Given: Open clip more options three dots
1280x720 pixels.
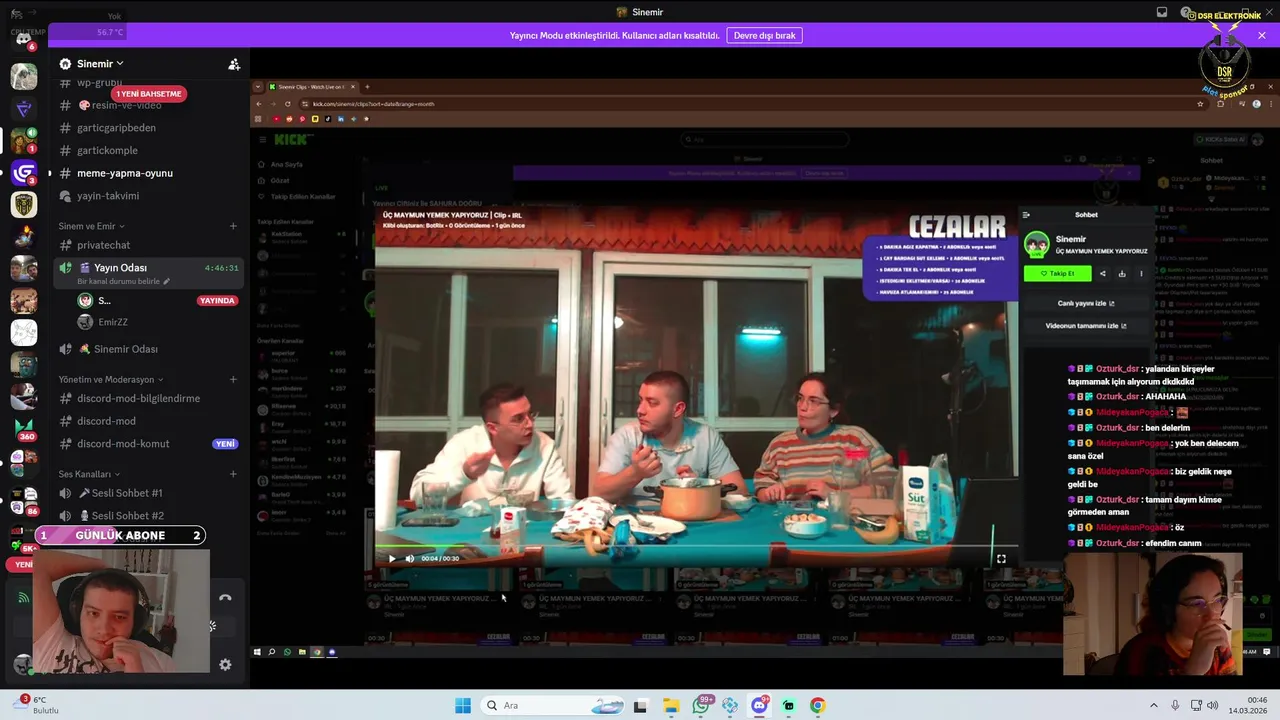Looking at the screenshot, I should (x=1141, y=274).
